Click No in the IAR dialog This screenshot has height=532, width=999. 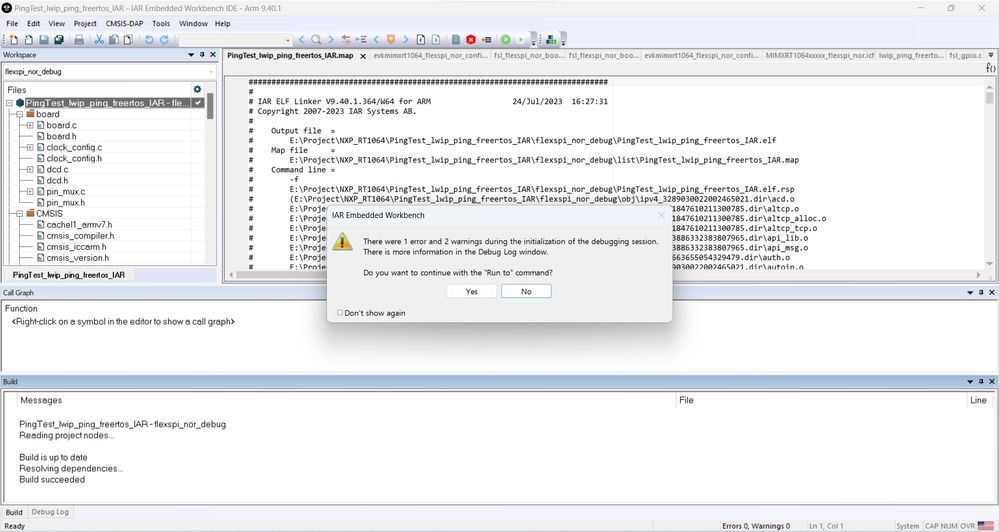pos(526,291)
